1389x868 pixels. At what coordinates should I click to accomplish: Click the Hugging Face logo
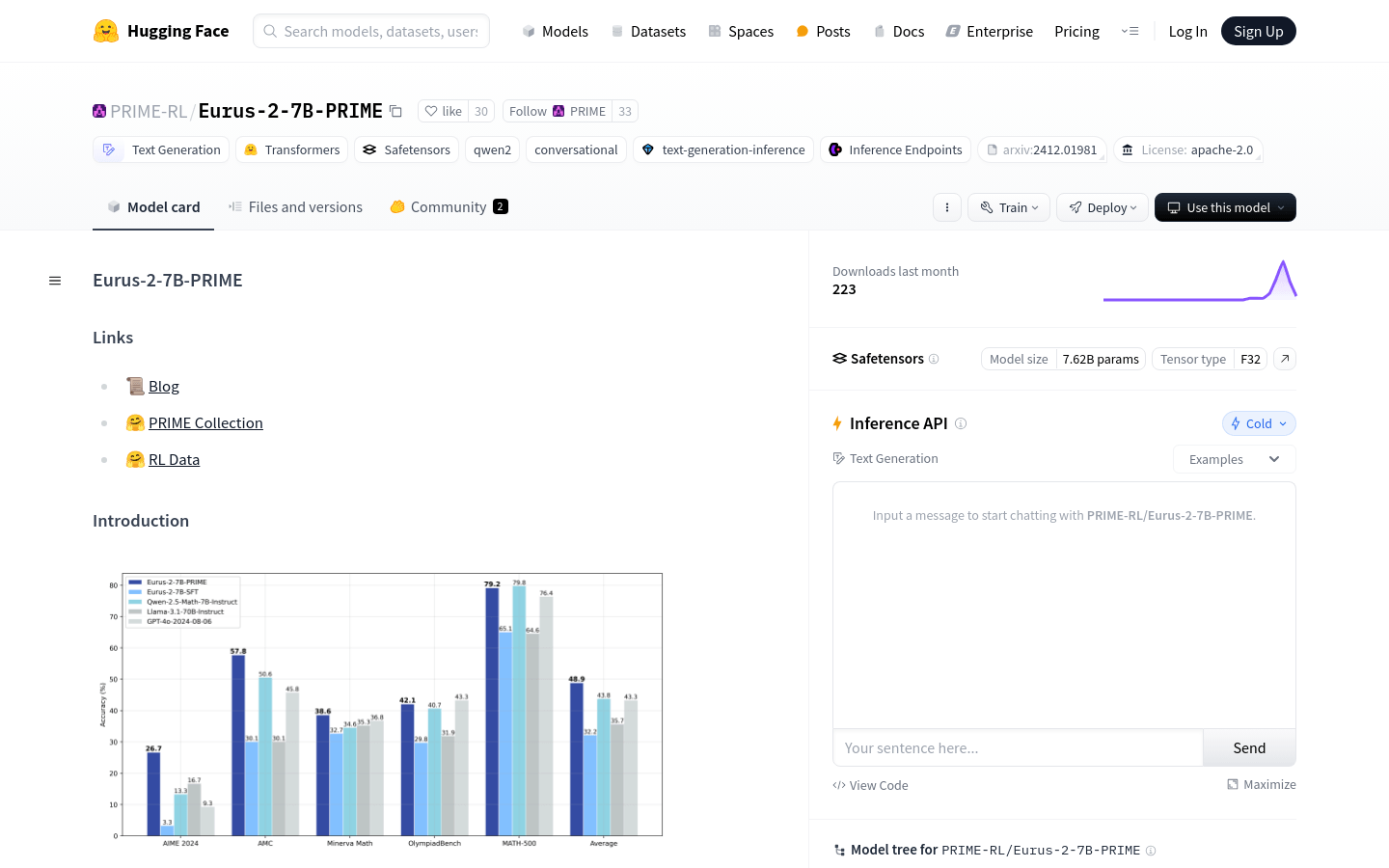click(x=161, y=31)
